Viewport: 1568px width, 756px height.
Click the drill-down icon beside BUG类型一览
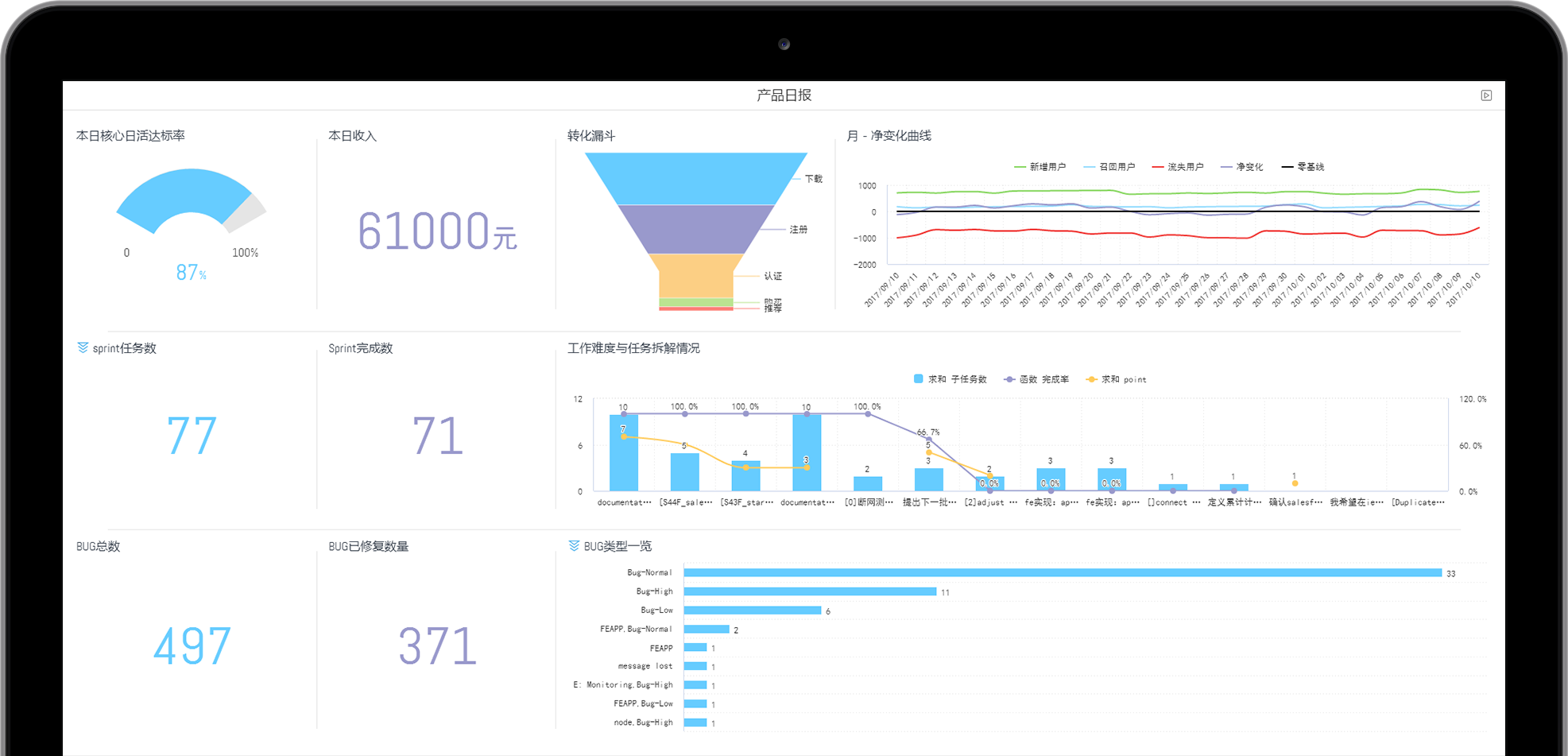tap(574, 545)
